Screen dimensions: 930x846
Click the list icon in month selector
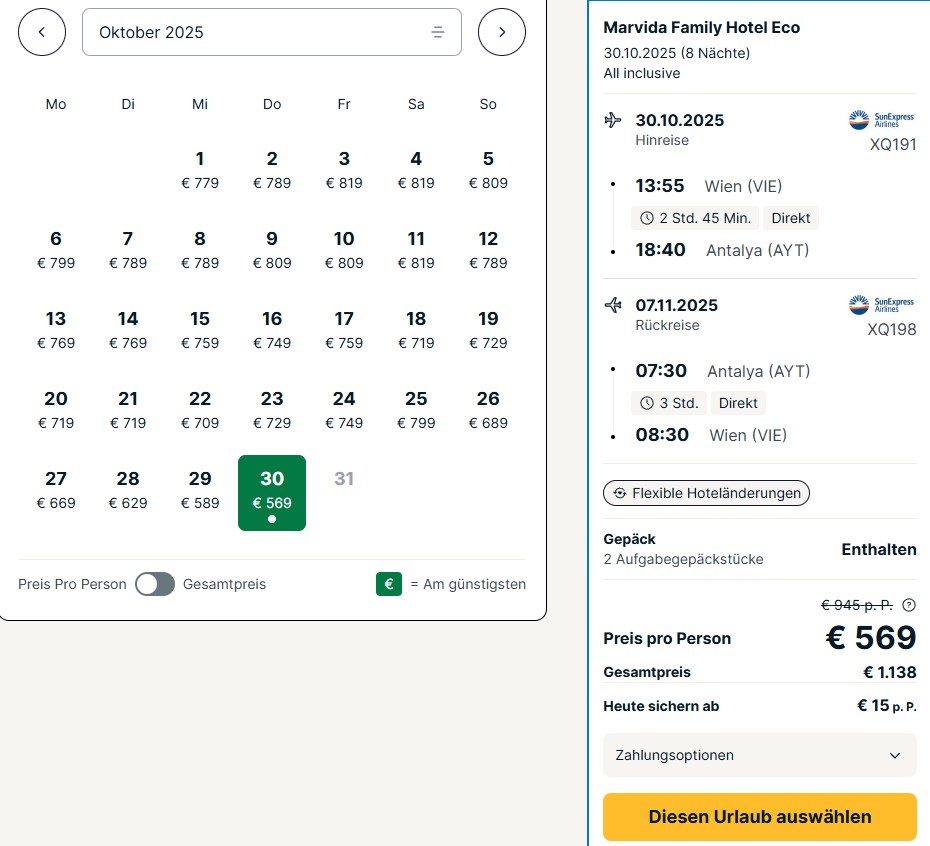coord(438,32)
